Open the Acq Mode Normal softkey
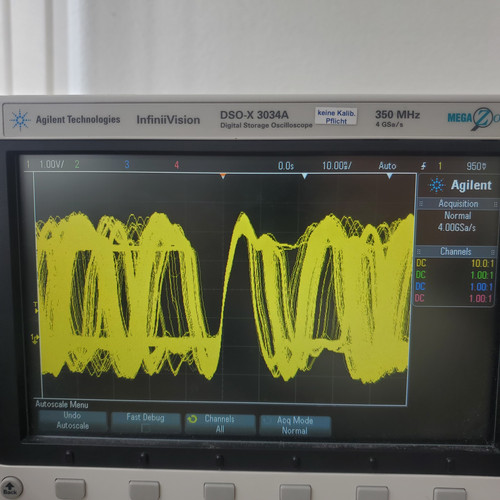The width and height of the screenshot is (500, 500). pos(295,425)
